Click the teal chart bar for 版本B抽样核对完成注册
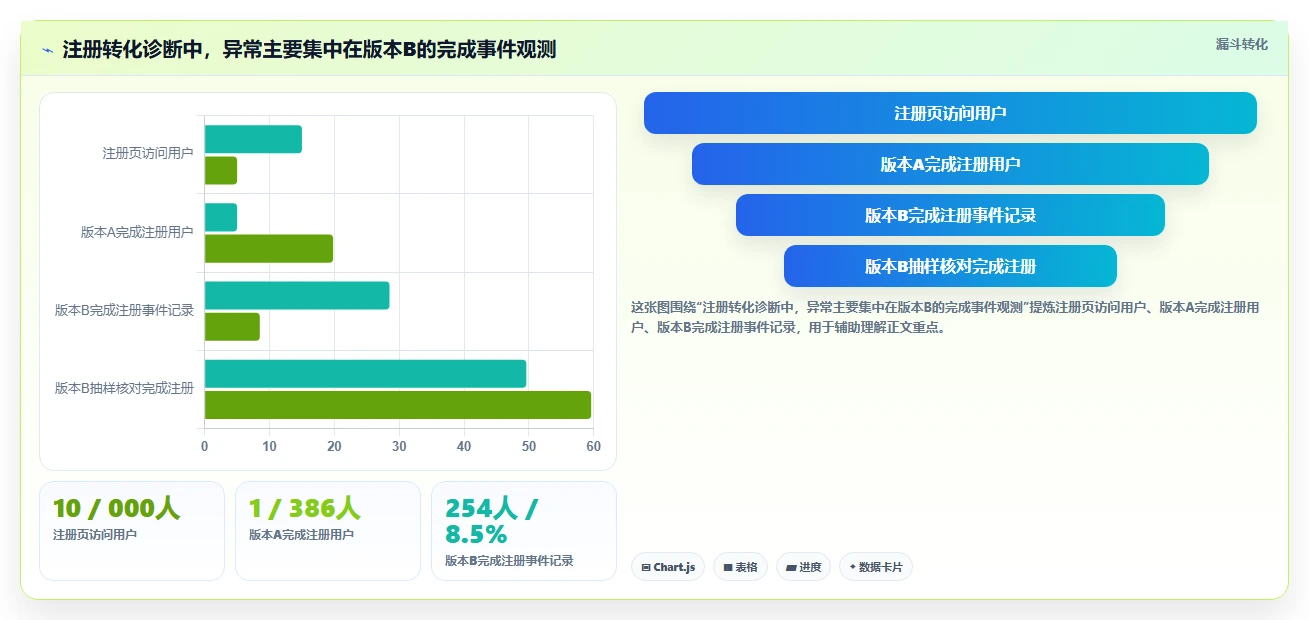The image size is (1309, 620). pos(365,374)
